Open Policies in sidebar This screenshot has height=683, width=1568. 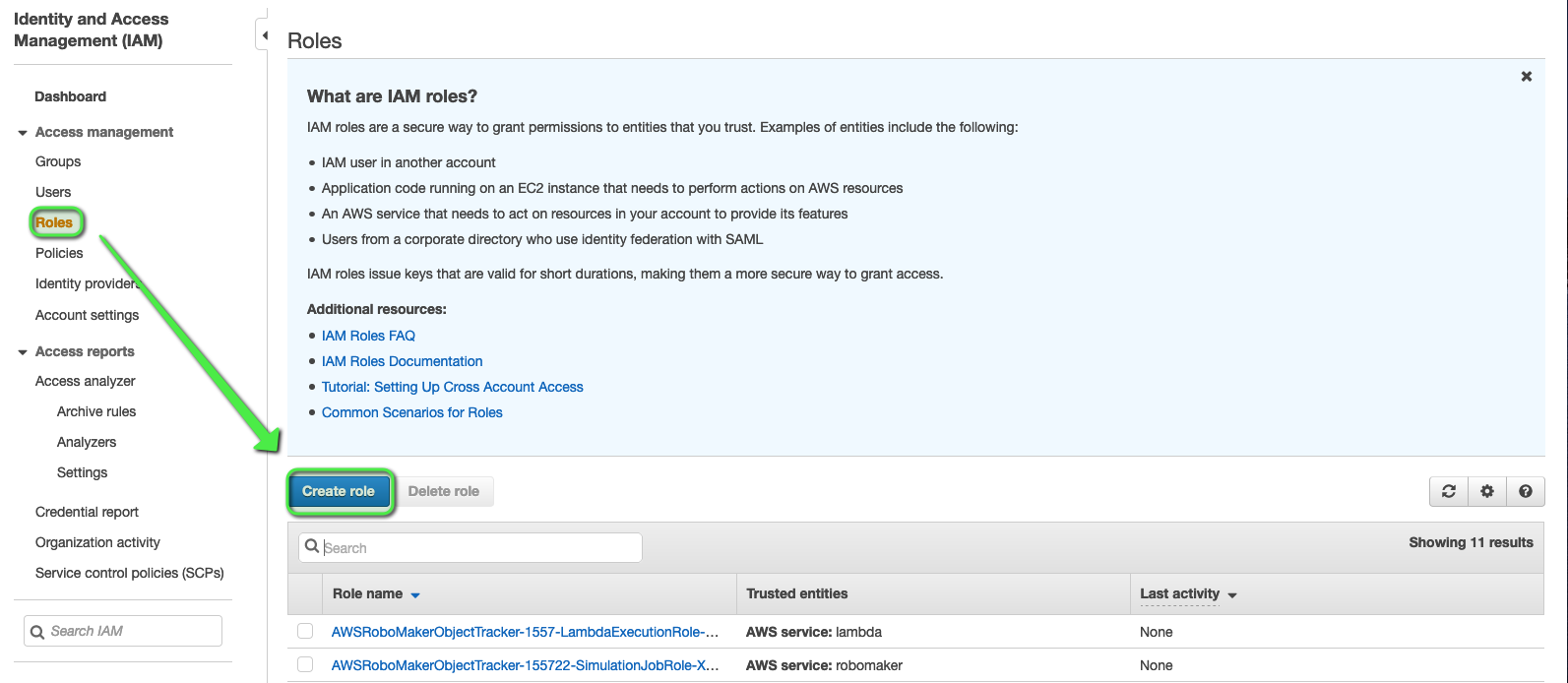(x=59, y=253)
